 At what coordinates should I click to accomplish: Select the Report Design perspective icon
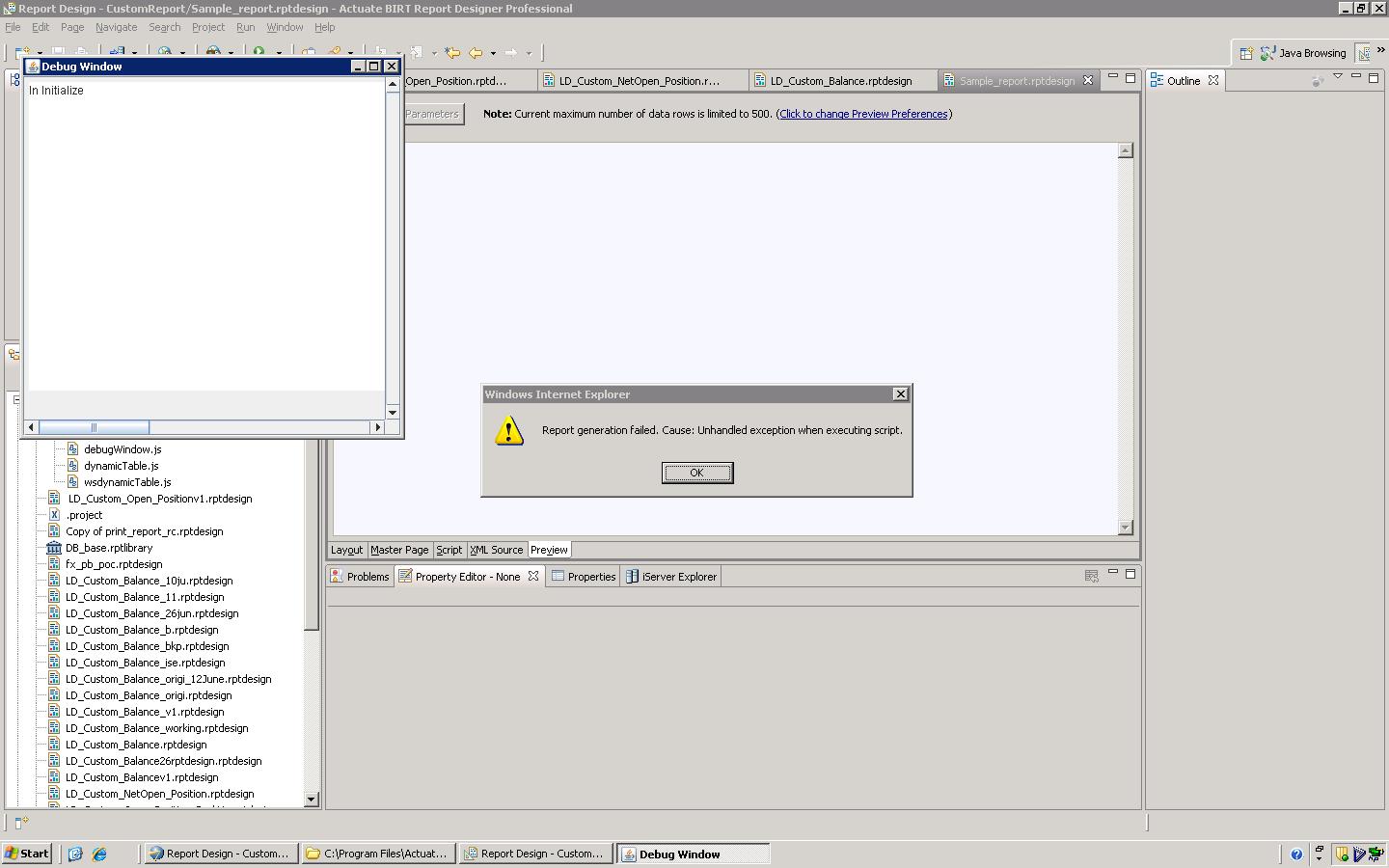(1363, 53)
